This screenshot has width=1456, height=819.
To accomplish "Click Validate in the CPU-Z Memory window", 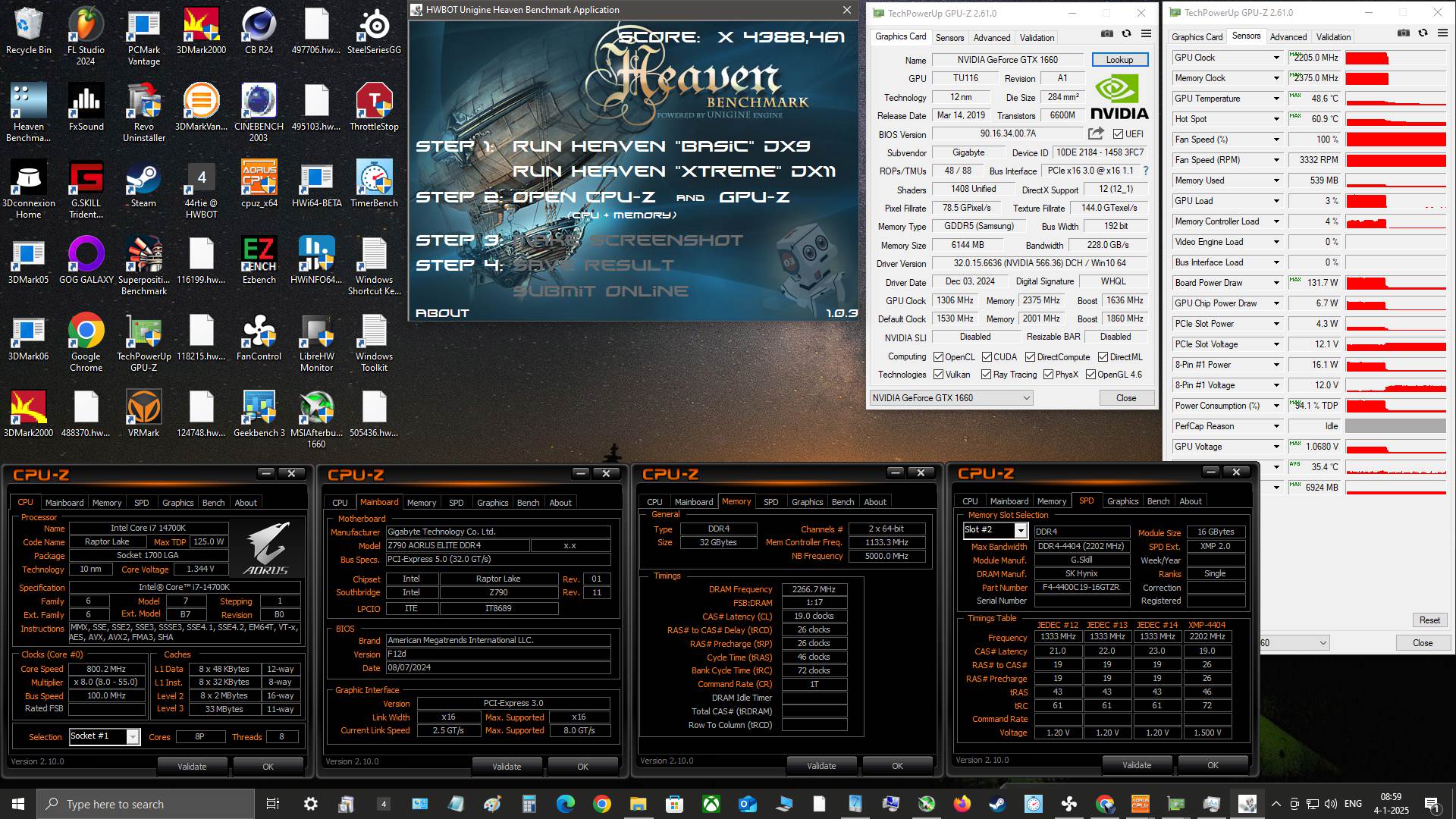I will [821, 766].
